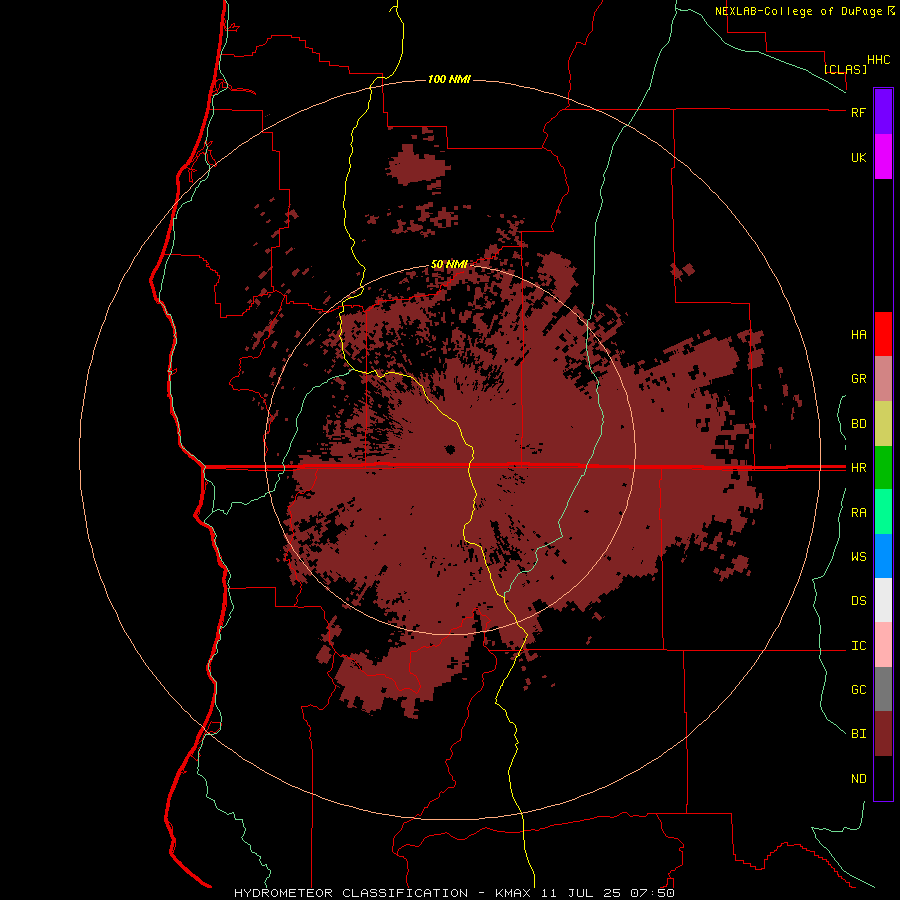This screenshot has height=900, width=900.
Task: Click the RF legend label
Action: coord(858,113)
